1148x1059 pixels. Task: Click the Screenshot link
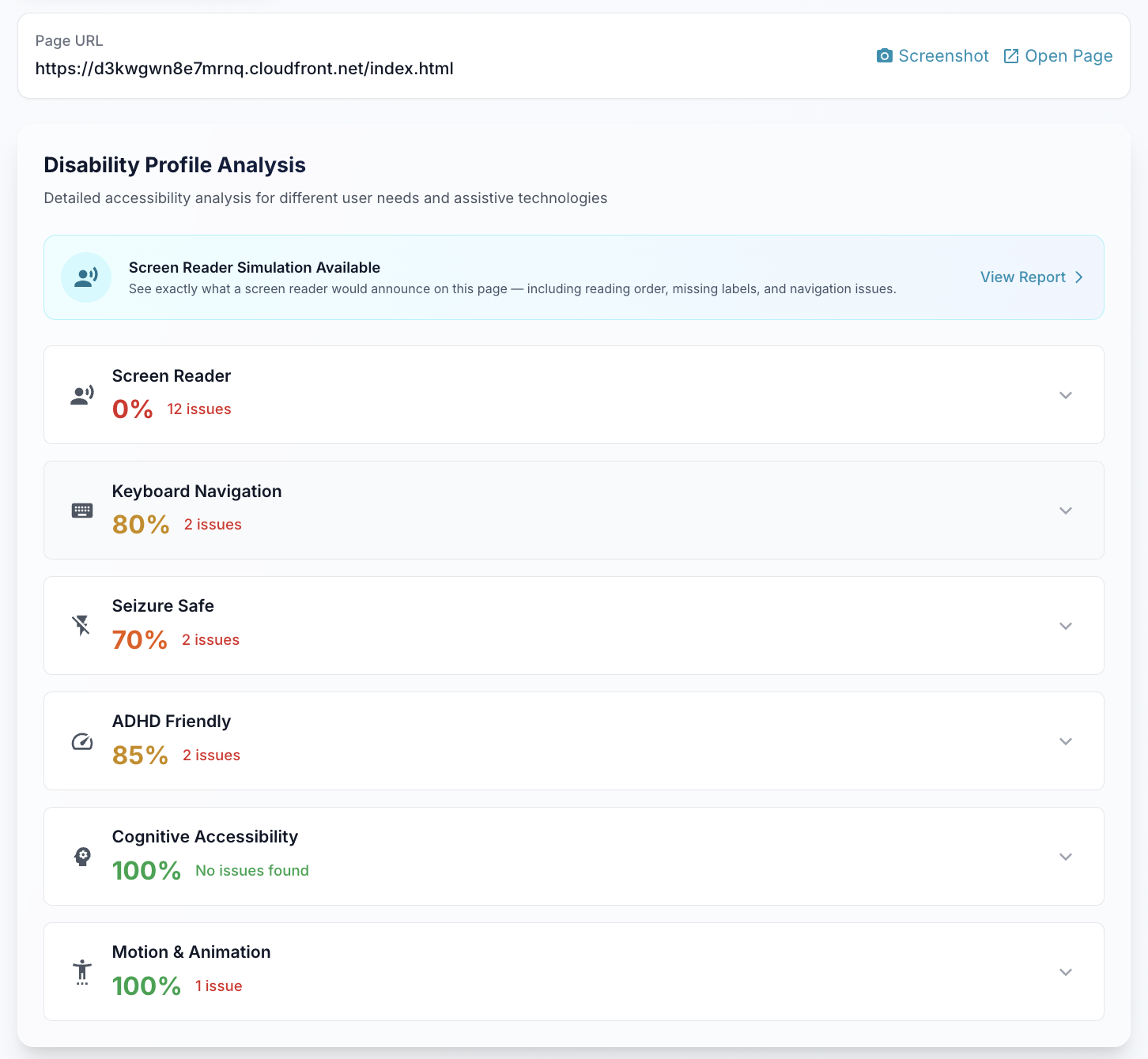pos(933,56)
